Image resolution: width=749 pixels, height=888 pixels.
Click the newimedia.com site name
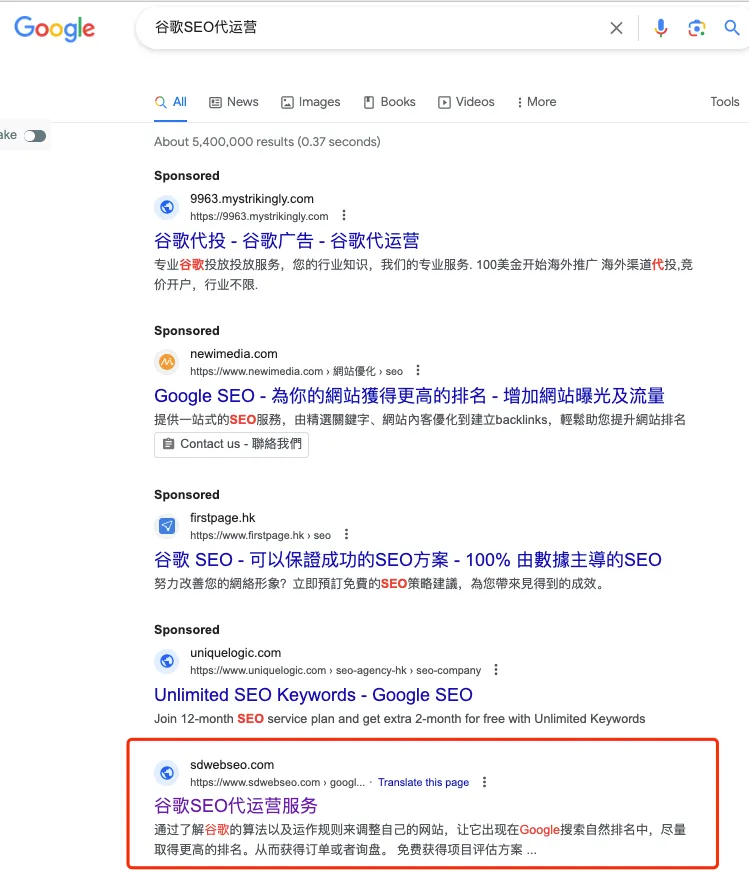(x=234, y=354)
